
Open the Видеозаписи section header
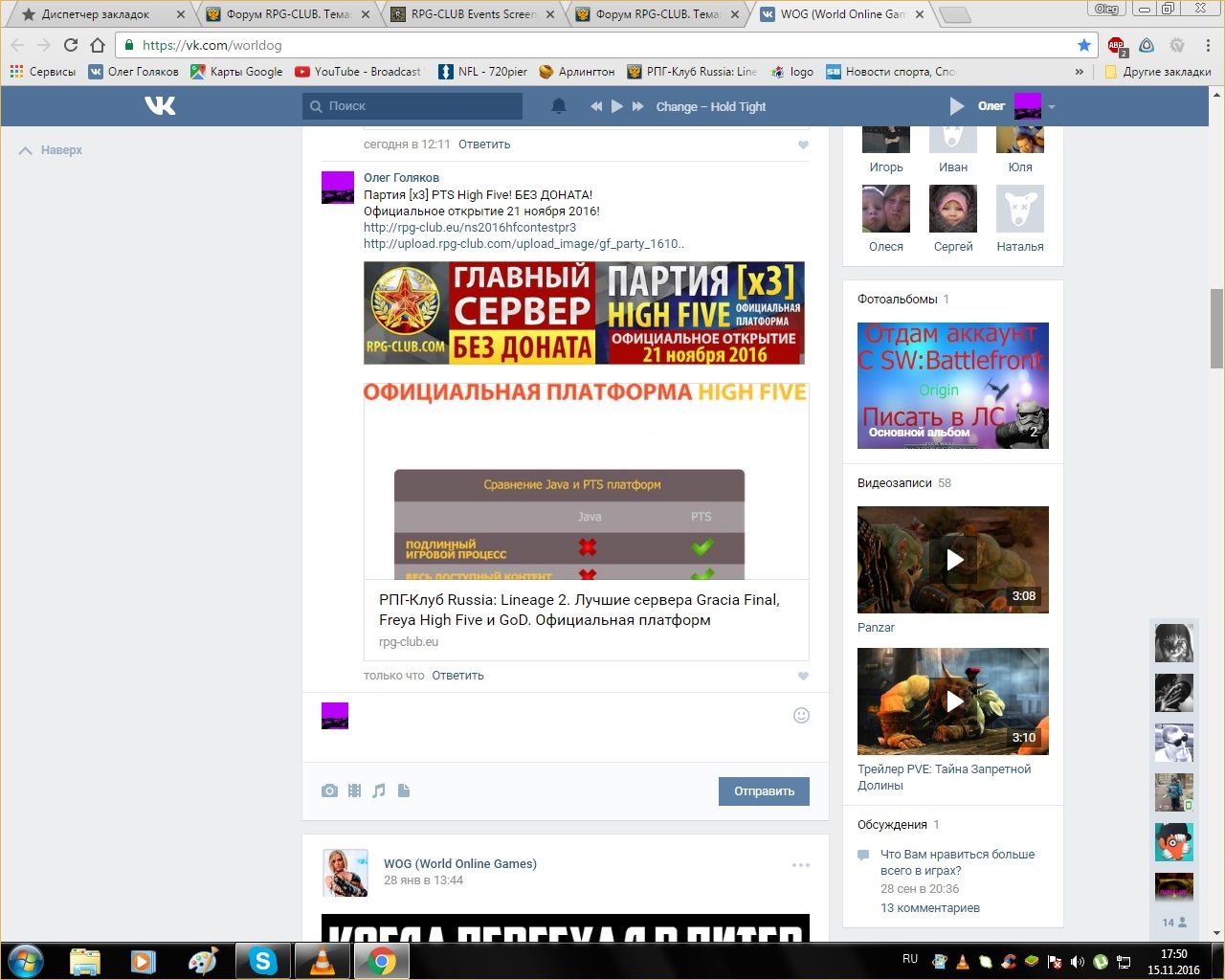895,483
